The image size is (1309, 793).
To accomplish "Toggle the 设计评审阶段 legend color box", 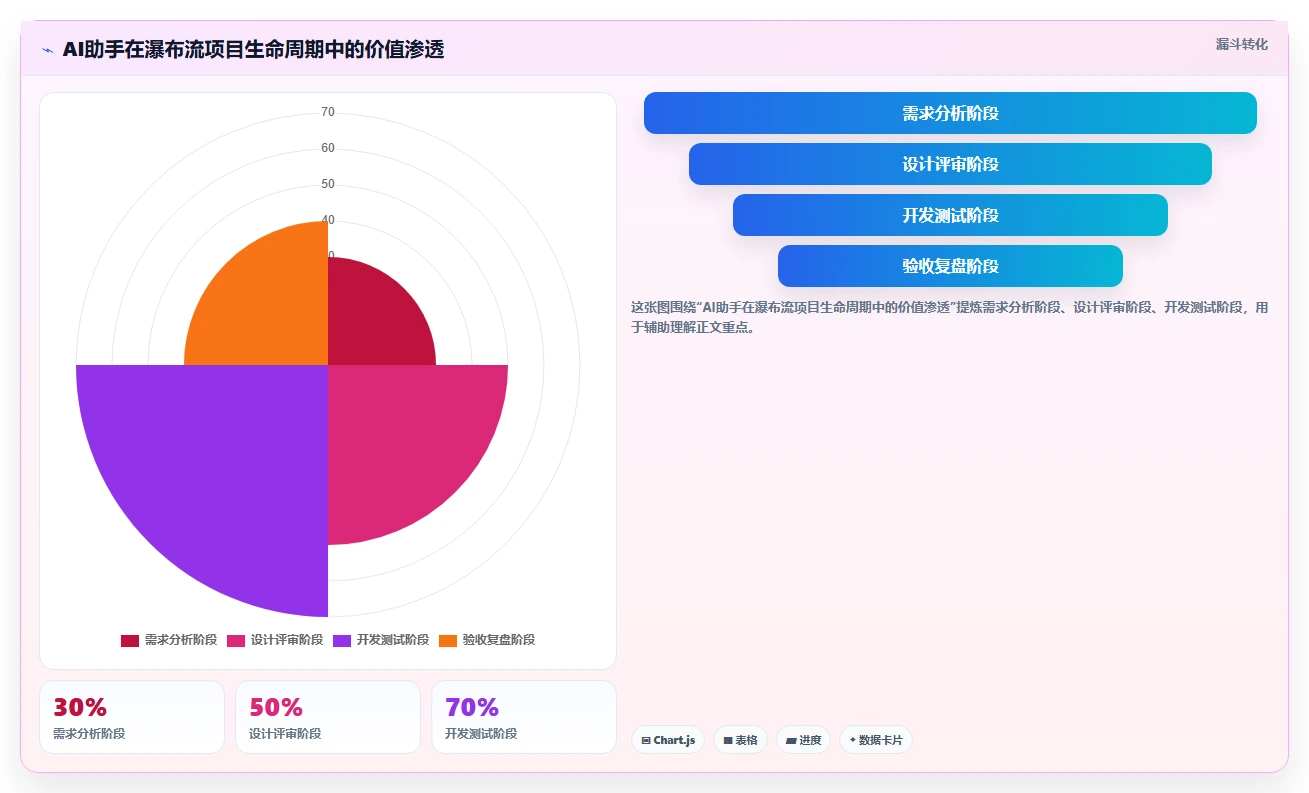I will coord(236,640).
